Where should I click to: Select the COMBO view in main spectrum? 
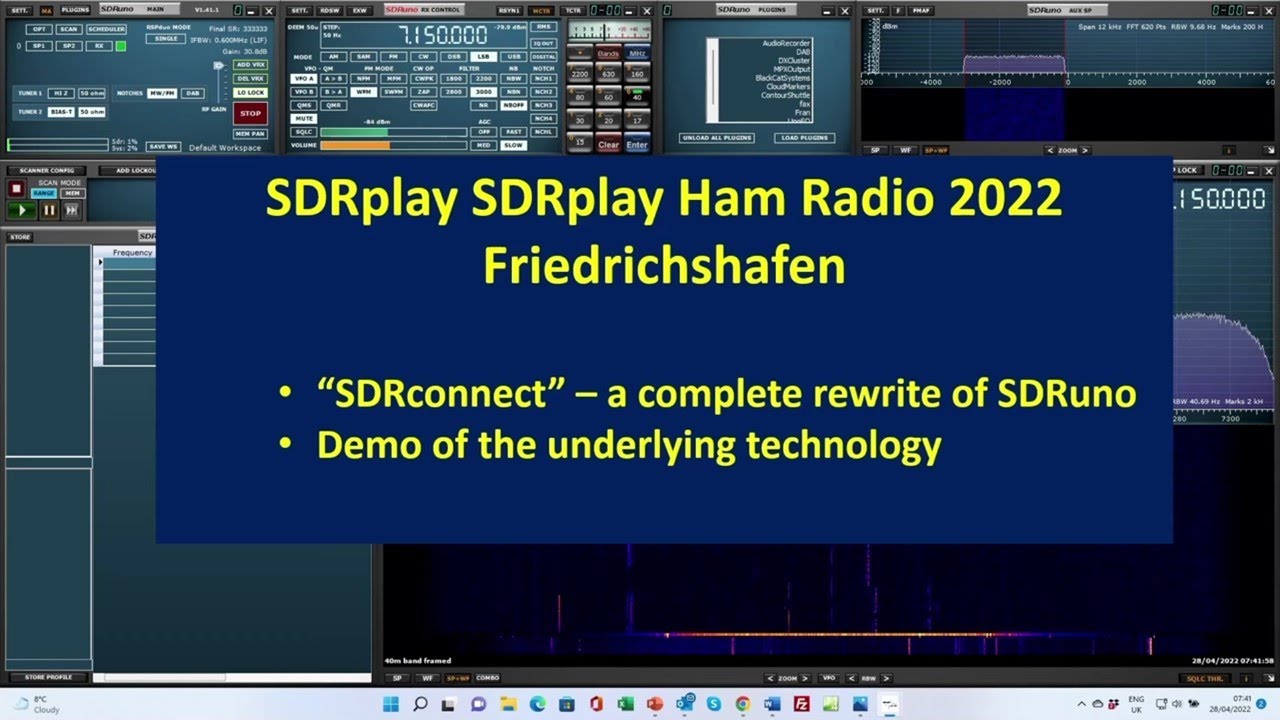(487, 677)
